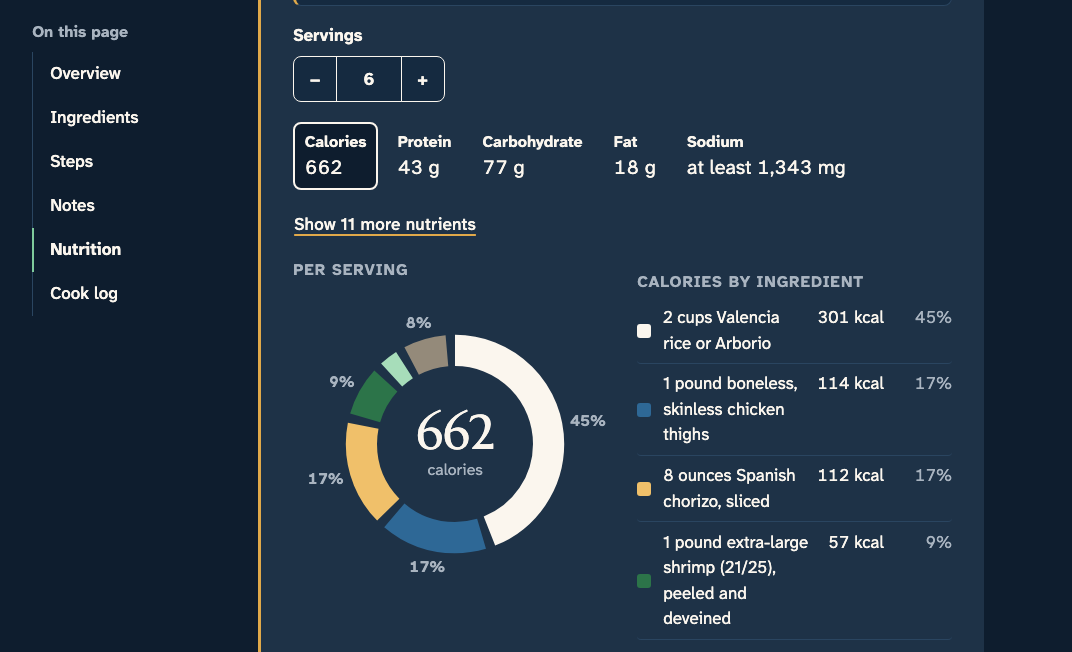This screenshot has height=652, width=1072.
Task: Click the "112 kcal" value
Action: point(850,475)
